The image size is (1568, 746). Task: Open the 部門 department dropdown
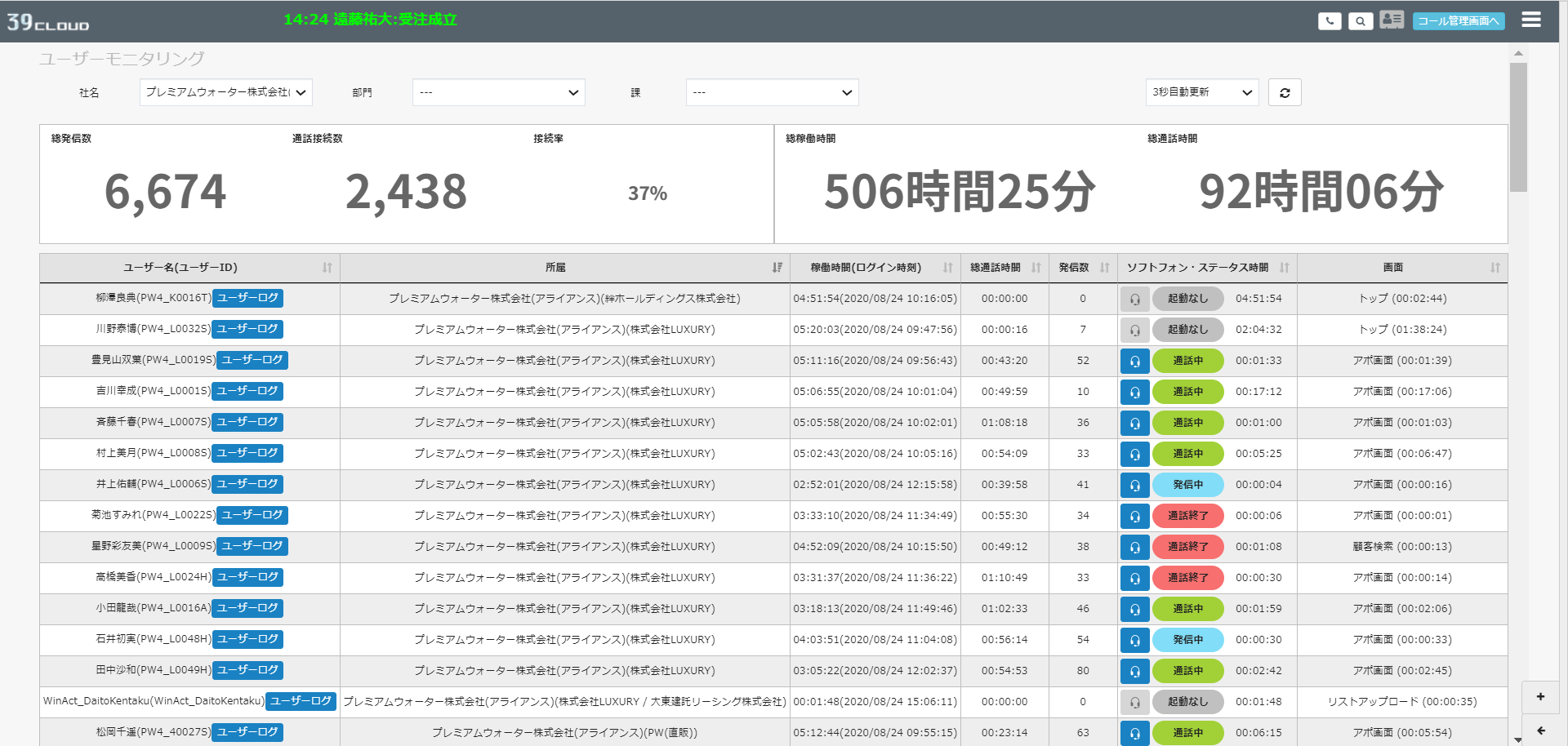click(499, 92)
